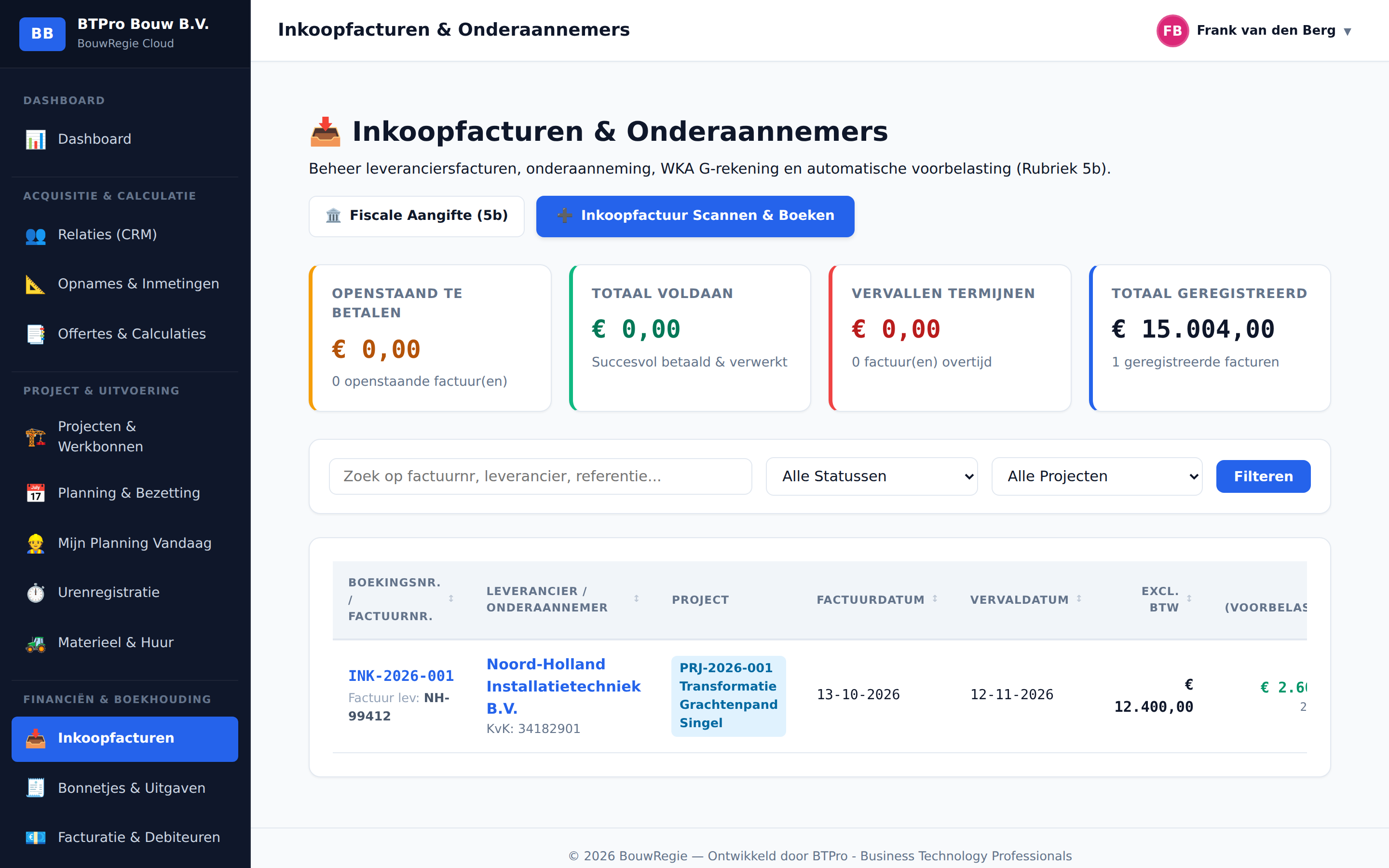Click the bank building icon on Fiscale Aangifte

point(333,216)
